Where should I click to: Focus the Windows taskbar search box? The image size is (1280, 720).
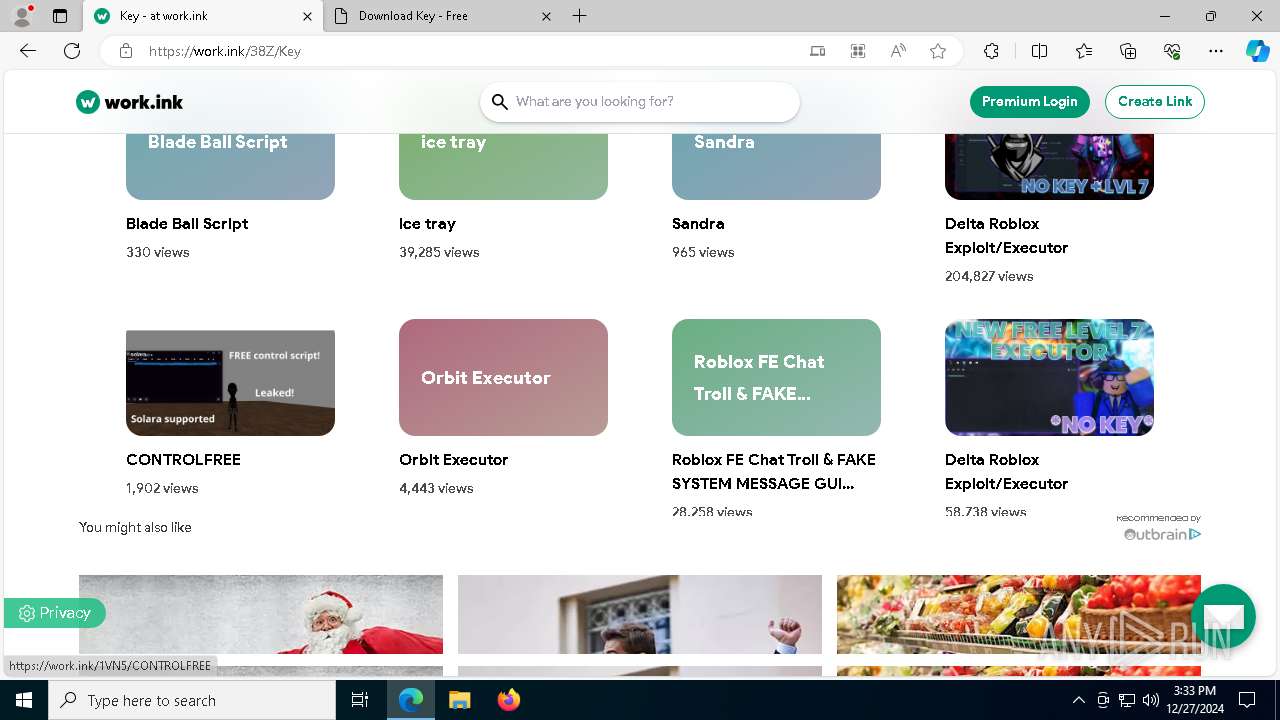tap(192, 700)
